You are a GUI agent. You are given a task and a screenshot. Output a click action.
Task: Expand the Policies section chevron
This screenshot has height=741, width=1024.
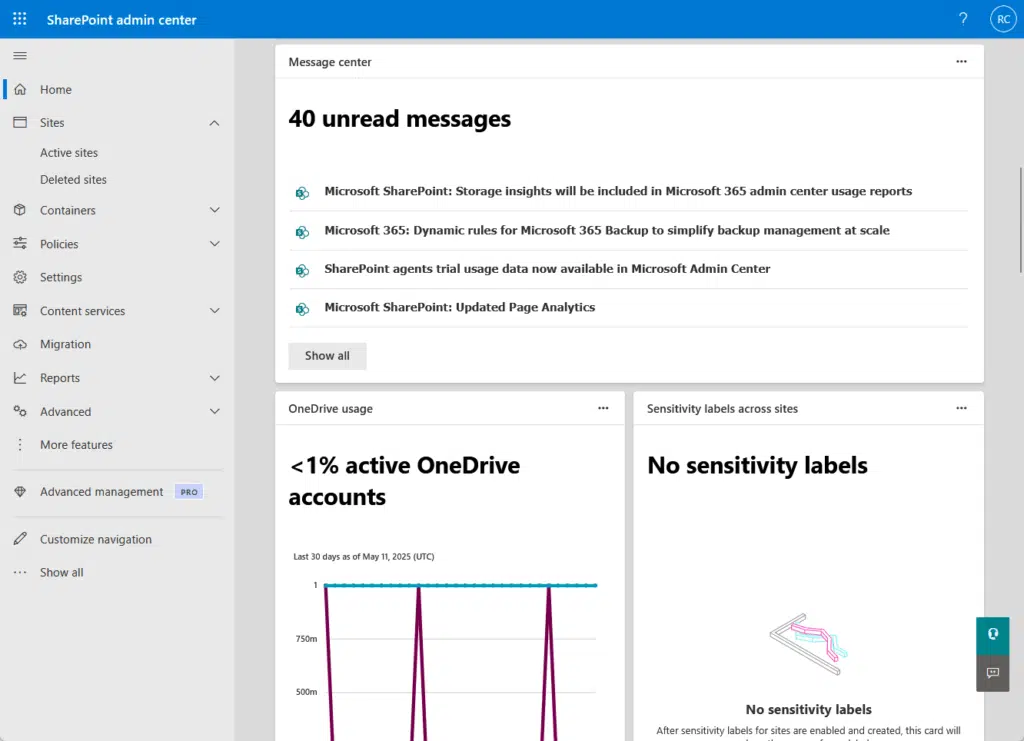(214, 244)
